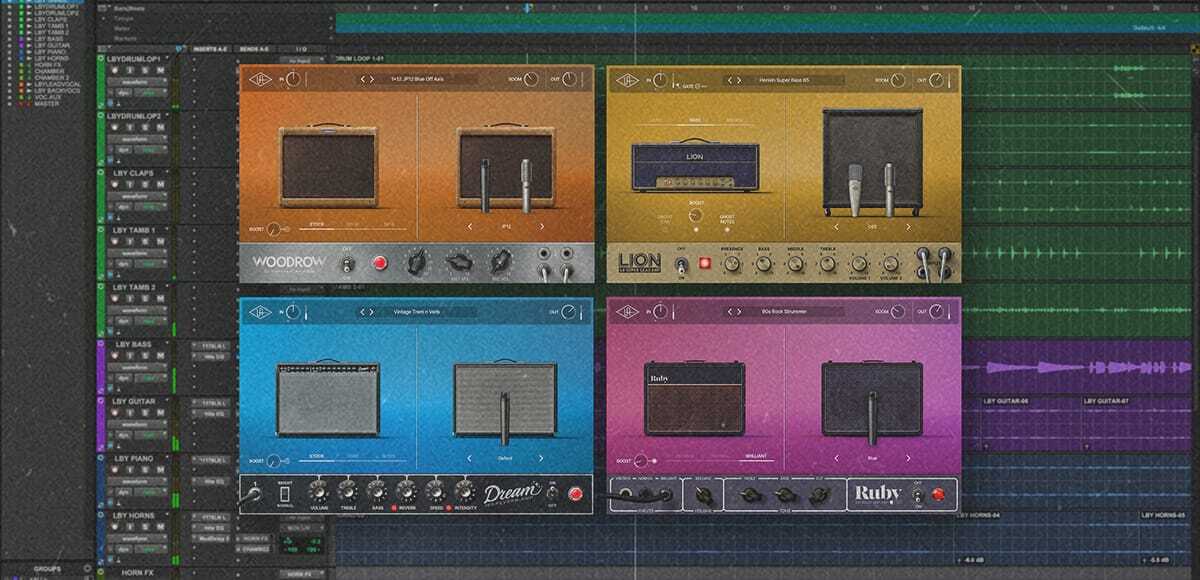Flip the Woodrow amp on/off toggle switch
The width and height of the screenshot is (1200, 580).
[x=347, y=264]
